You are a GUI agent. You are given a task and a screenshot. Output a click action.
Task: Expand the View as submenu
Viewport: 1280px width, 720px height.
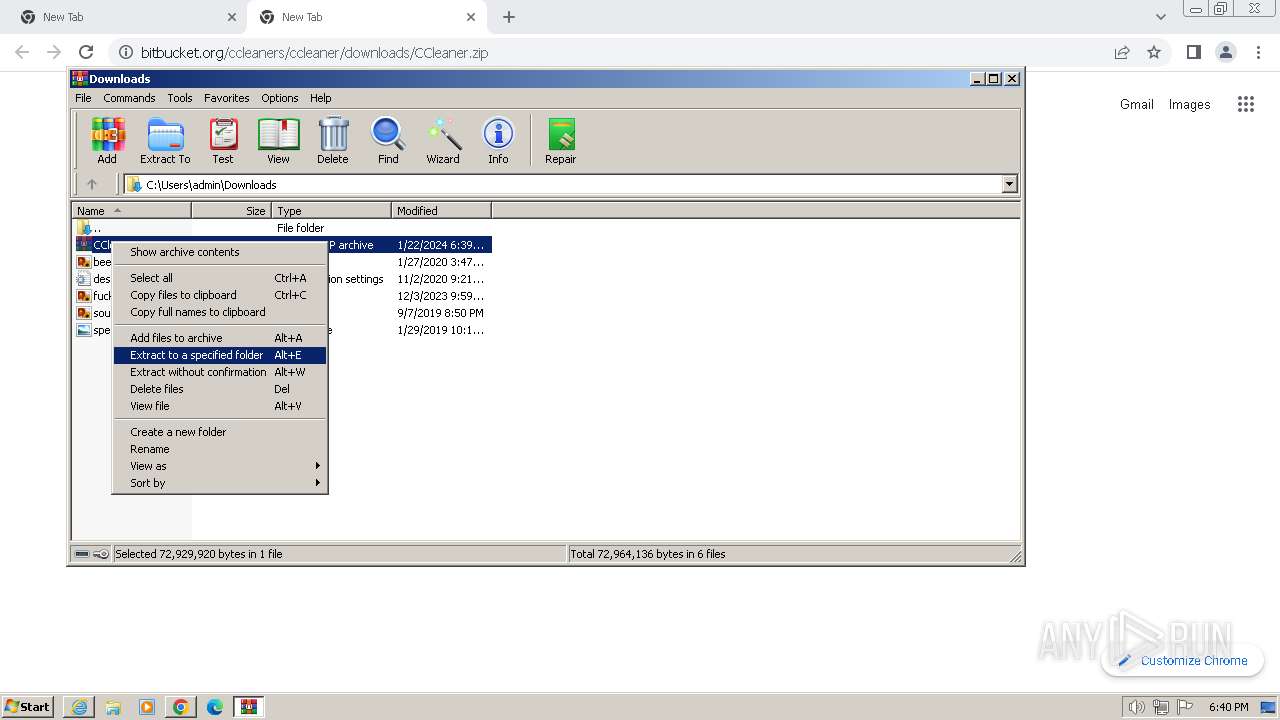point(220,466)
